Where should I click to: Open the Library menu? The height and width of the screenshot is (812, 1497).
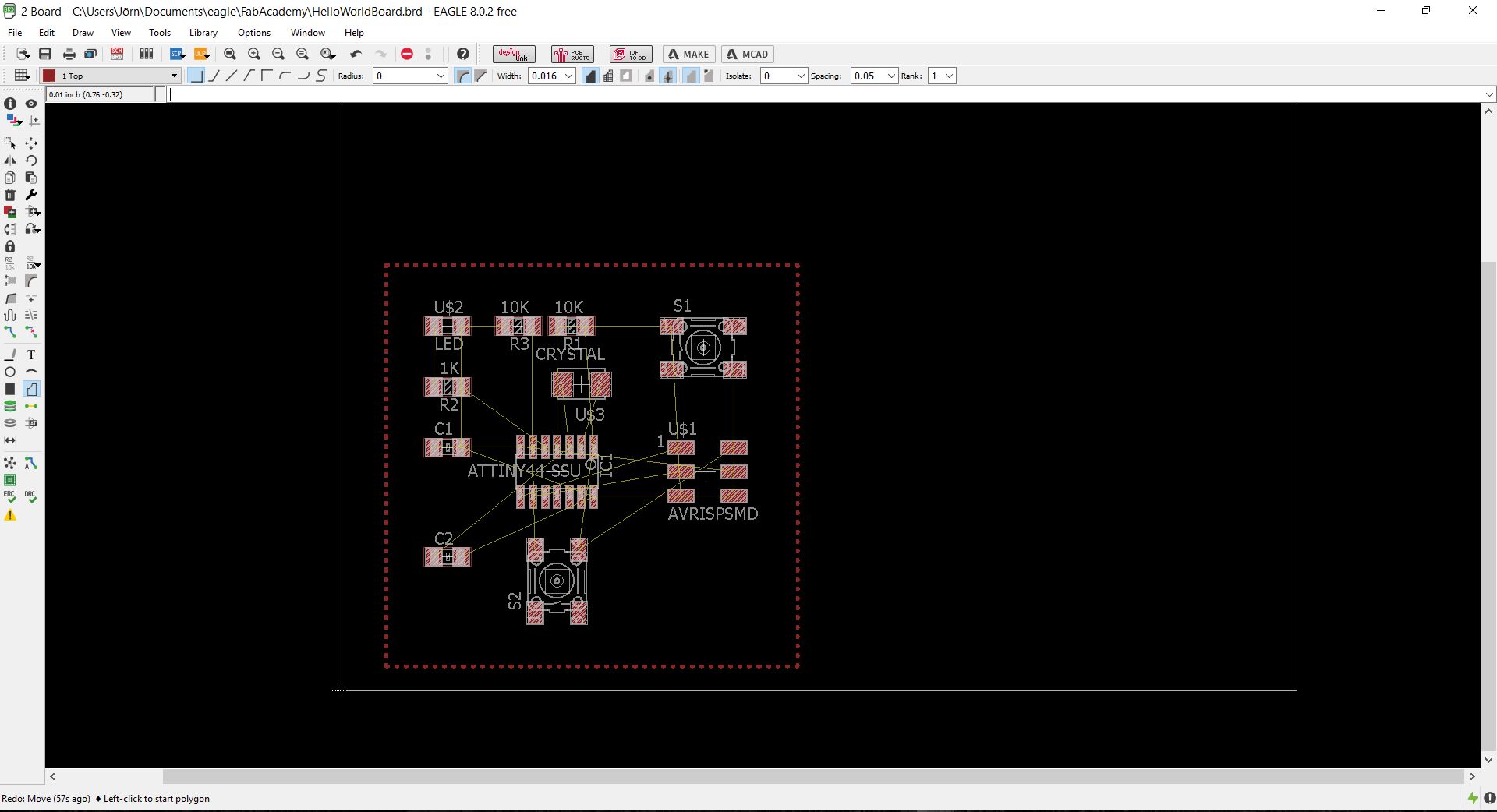pyautogui.click(x=203, y=33)
